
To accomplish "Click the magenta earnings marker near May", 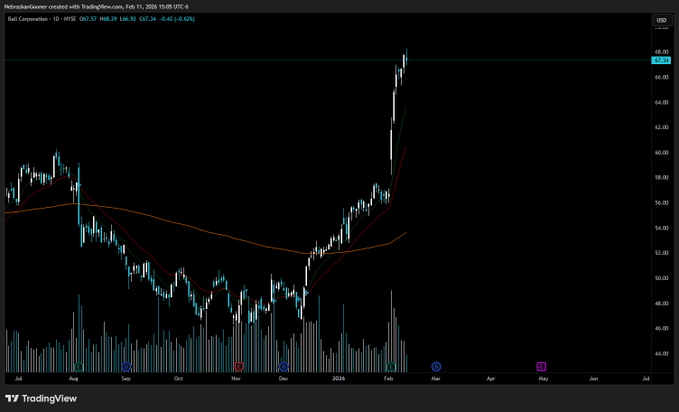I will [541, 367].
